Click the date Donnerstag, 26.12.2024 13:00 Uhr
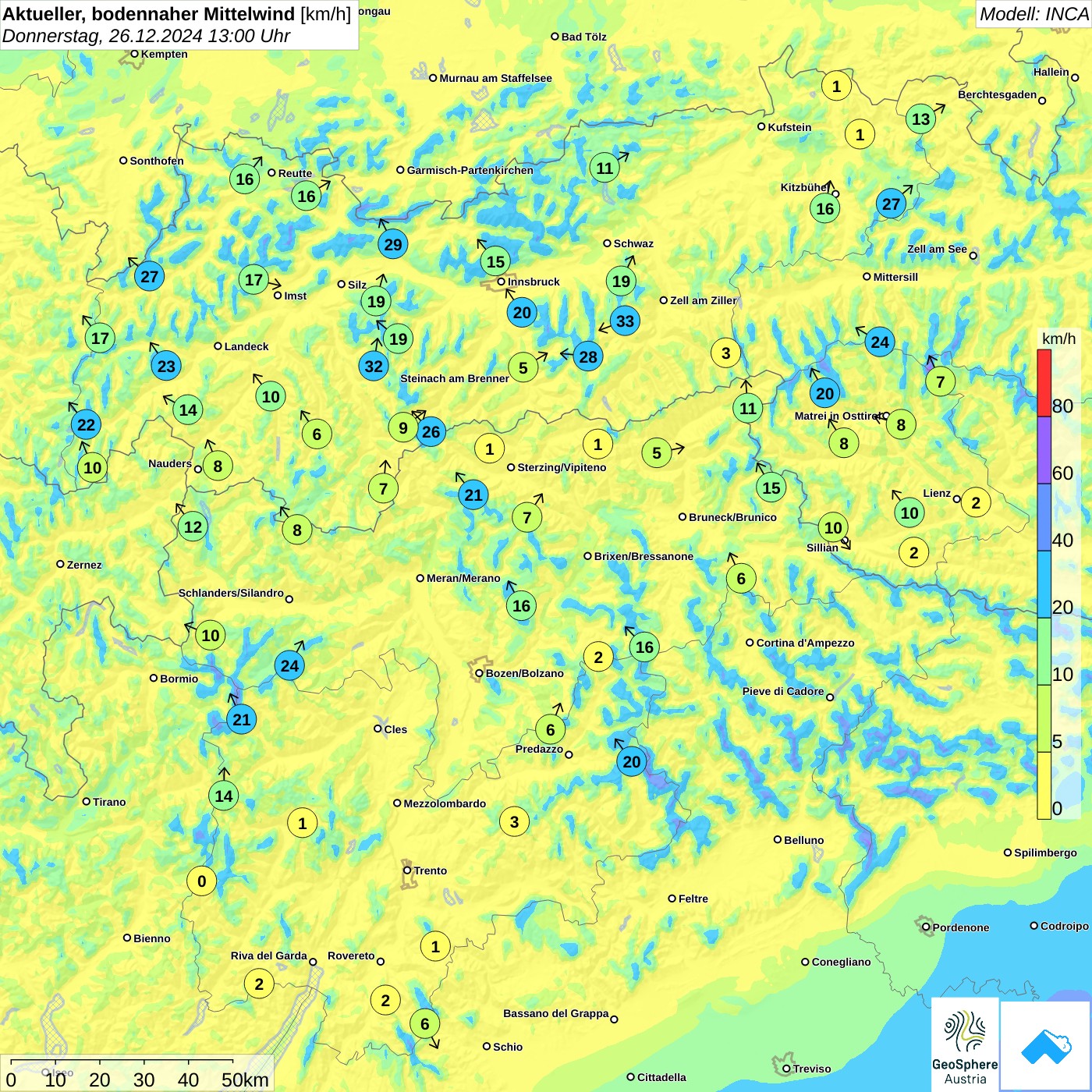This screenshot has width=1092, height=1092. [x=146, y=36]
